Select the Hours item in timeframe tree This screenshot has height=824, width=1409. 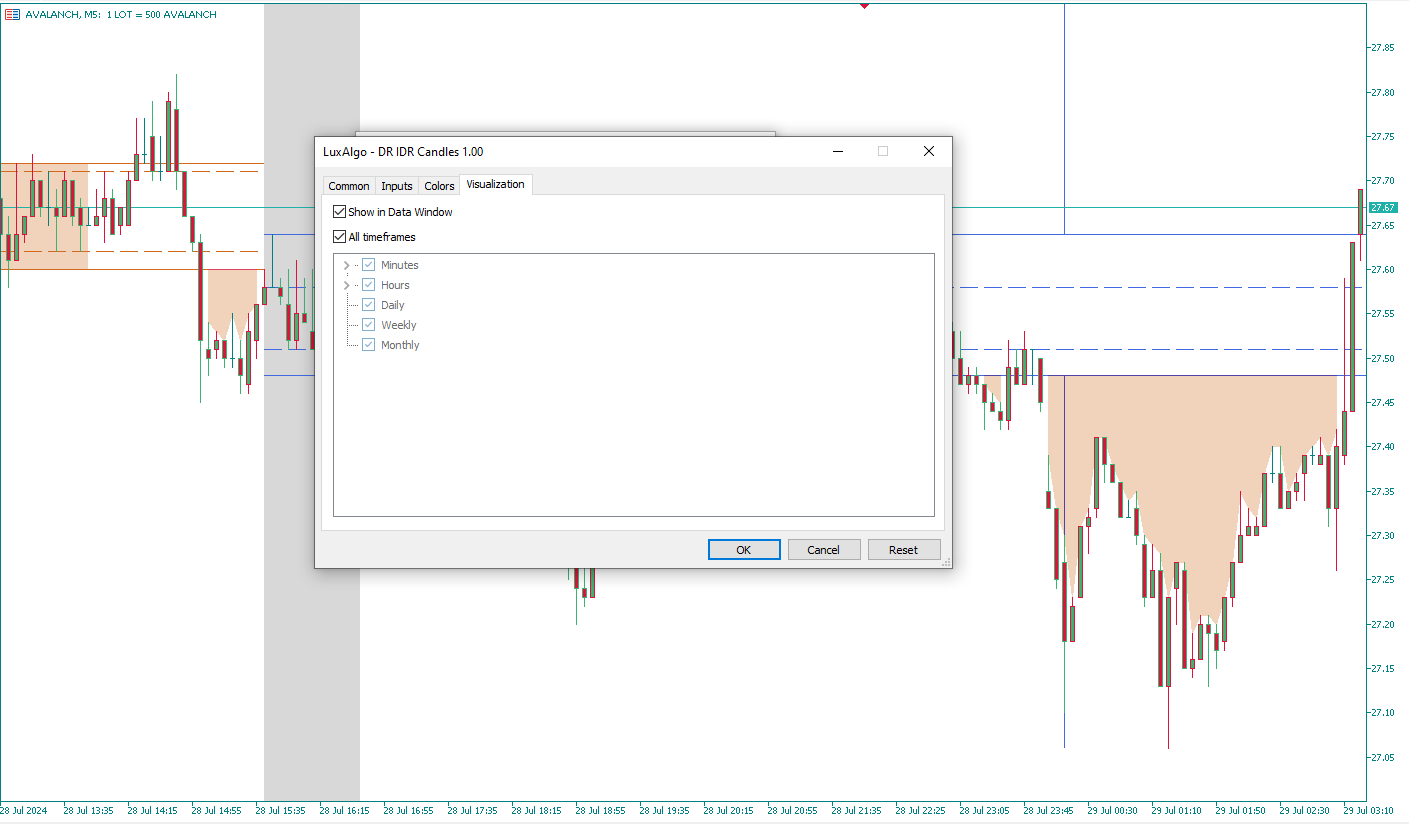pyautogui.click(x=395, y=285)
